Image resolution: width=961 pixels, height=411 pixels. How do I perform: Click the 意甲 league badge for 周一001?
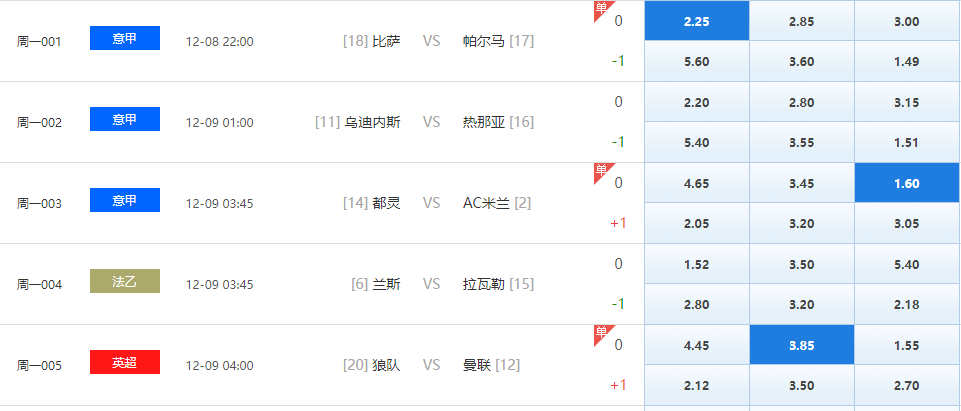(x=125, y=38)
